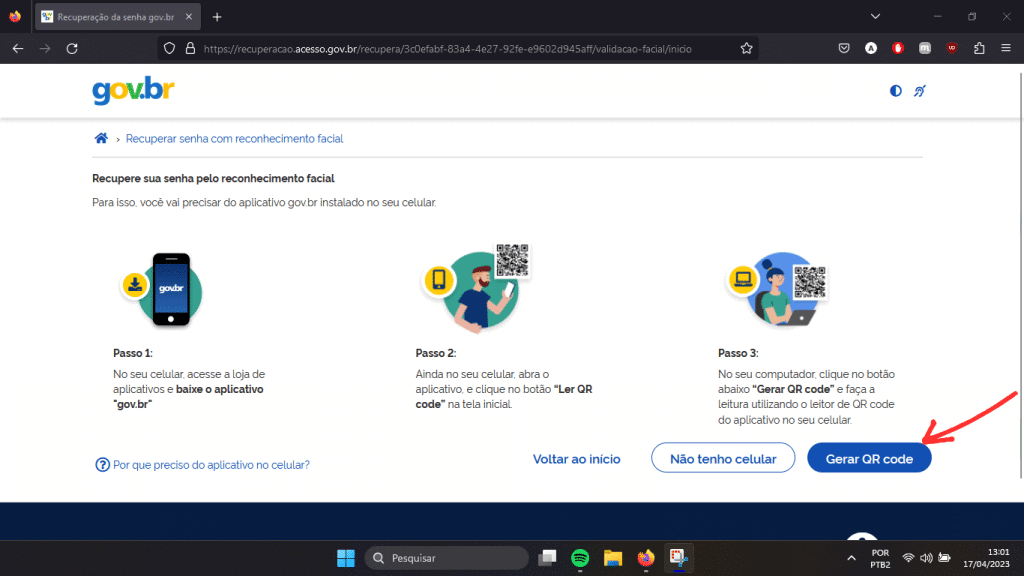Click the question mark help icon
1024x576 pixels.
(x=101, y=465)
